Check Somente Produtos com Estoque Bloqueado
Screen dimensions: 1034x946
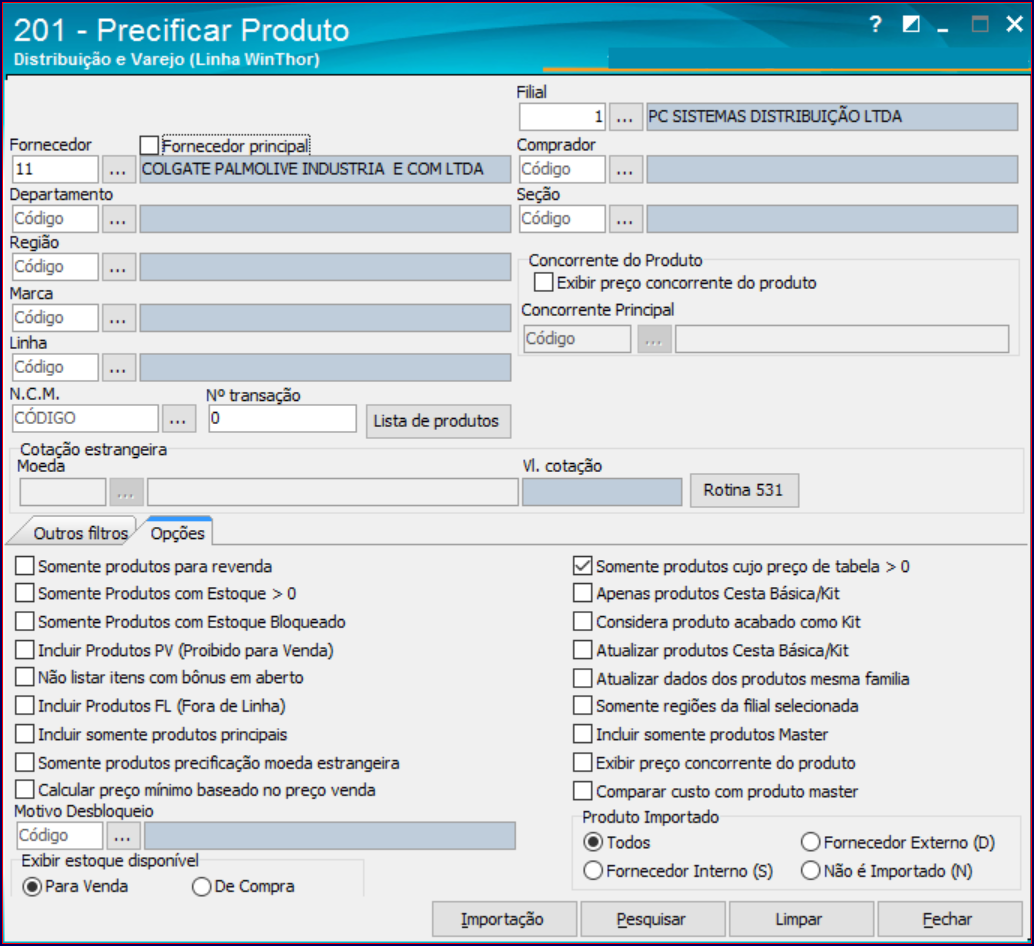pyautogui.click(x=24, y=621)
